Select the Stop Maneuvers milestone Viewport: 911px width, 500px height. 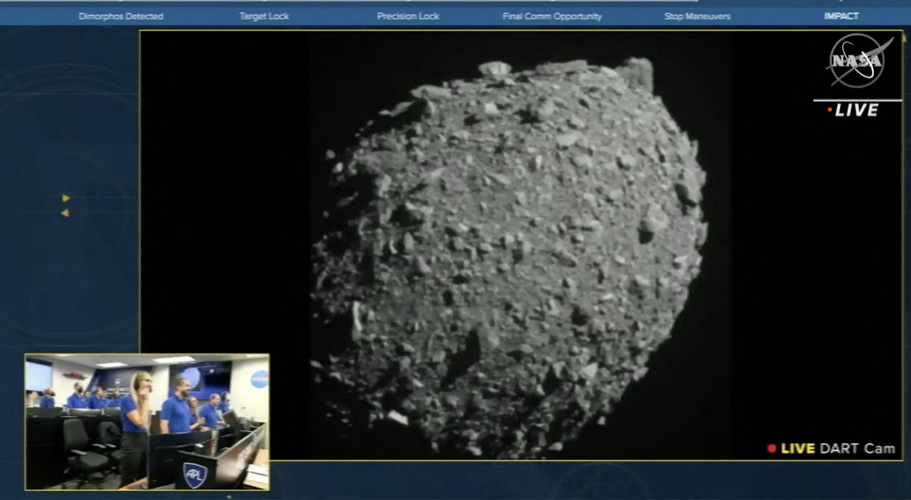(x=697, y=17)
